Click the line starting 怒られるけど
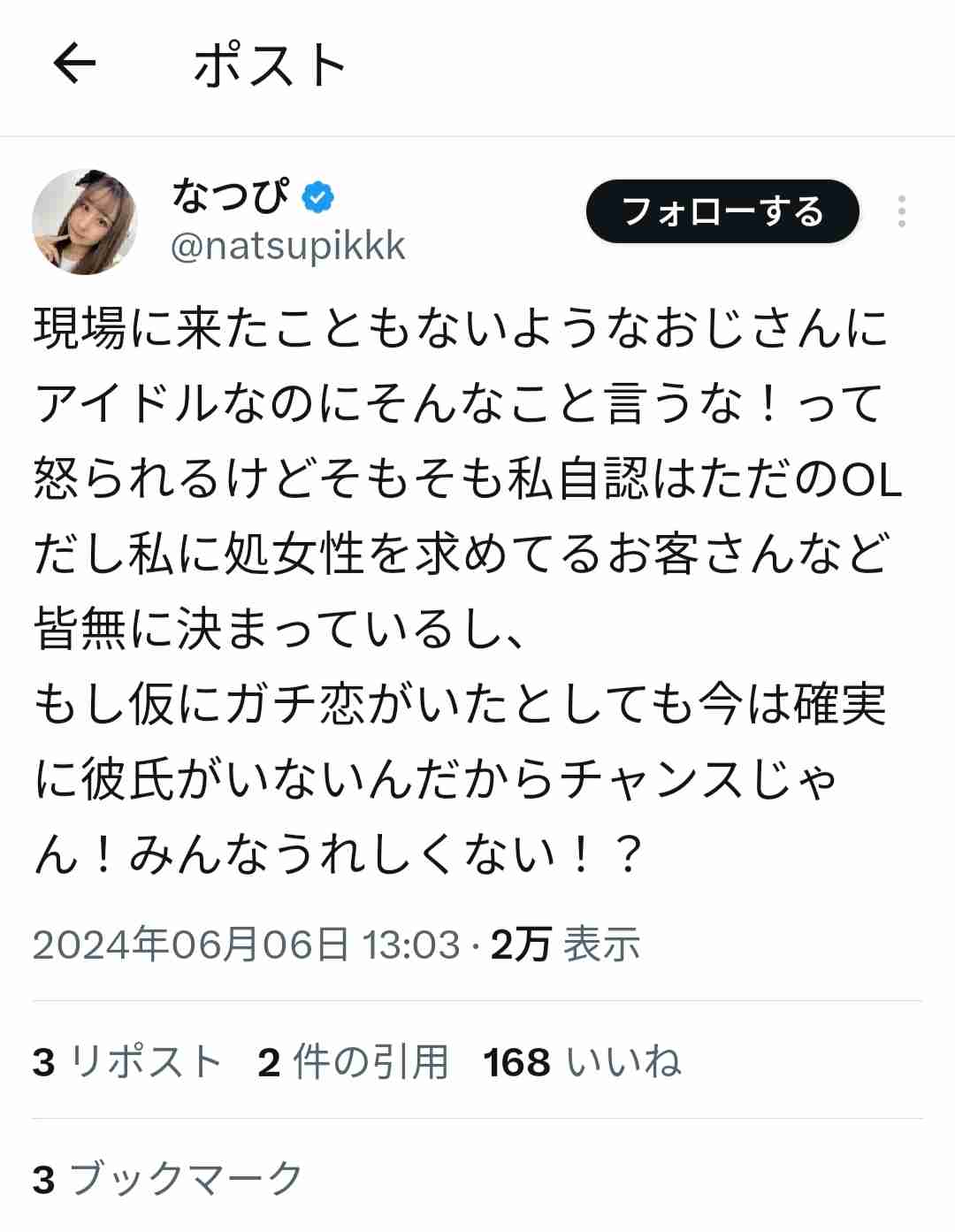Viewport: 955px width, 1232px height. (x=467, y=478)
